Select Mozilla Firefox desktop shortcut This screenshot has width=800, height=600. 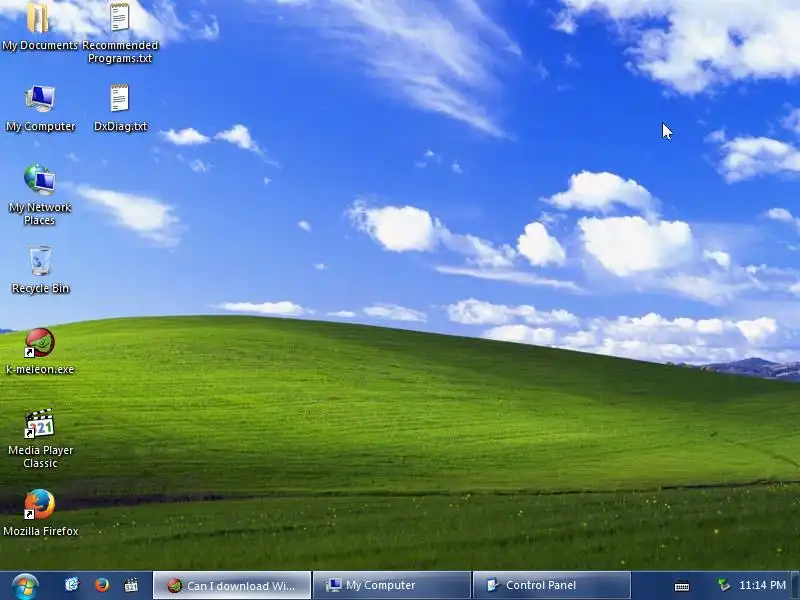click(40, 513)
